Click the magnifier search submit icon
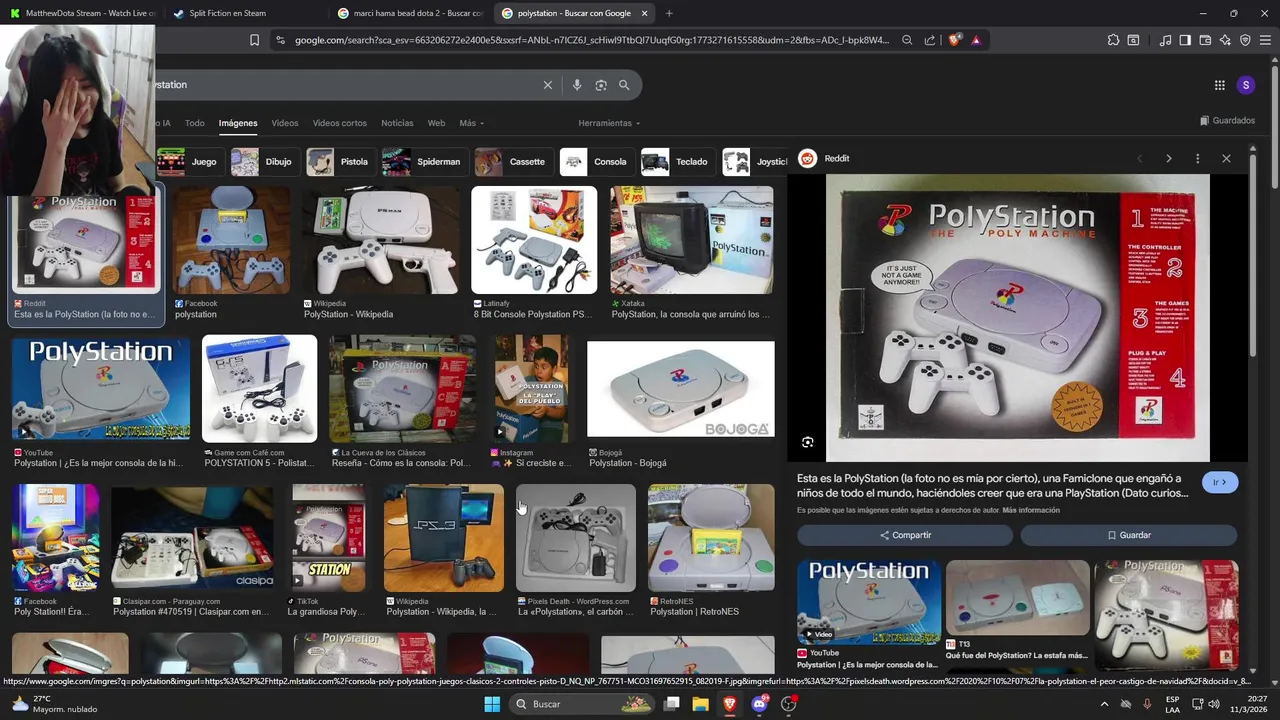 pyautogui.click(x=624, y=85)
